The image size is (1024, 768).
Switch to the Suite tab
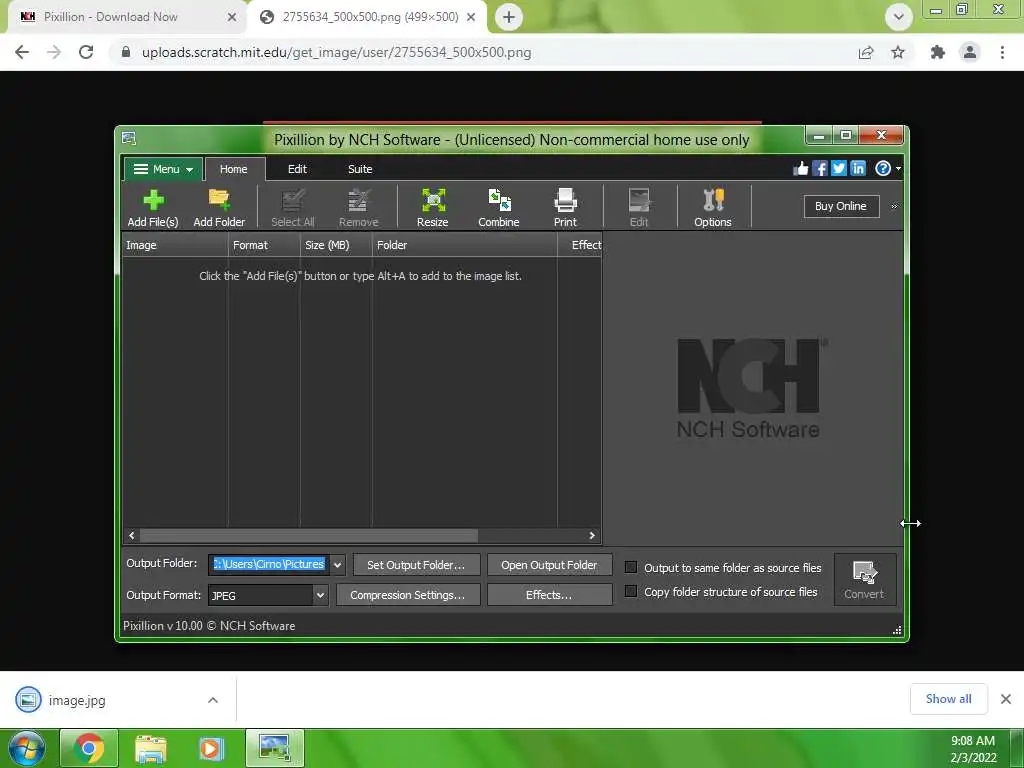(x=360, y=169)
